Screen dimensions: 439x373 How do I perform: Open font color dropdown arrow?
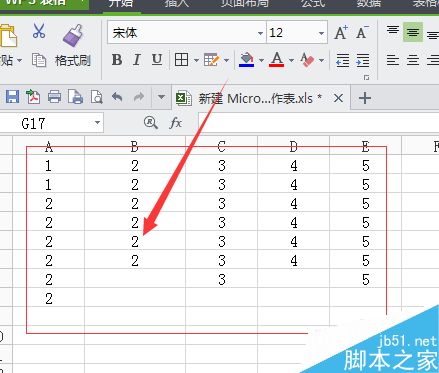tap(291, 60)
